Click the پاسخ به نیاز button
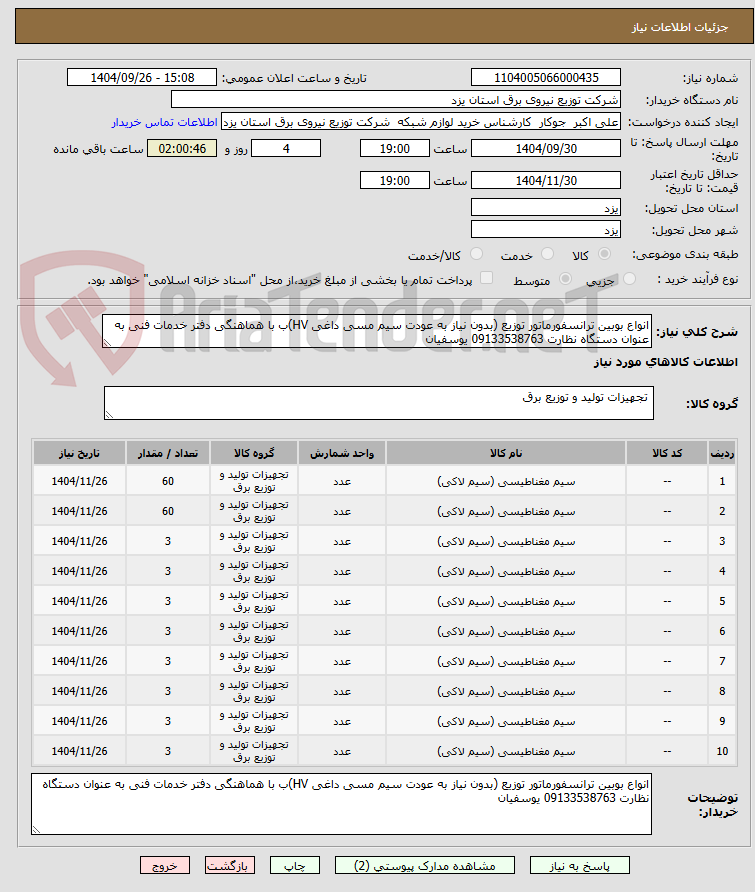 579,865
